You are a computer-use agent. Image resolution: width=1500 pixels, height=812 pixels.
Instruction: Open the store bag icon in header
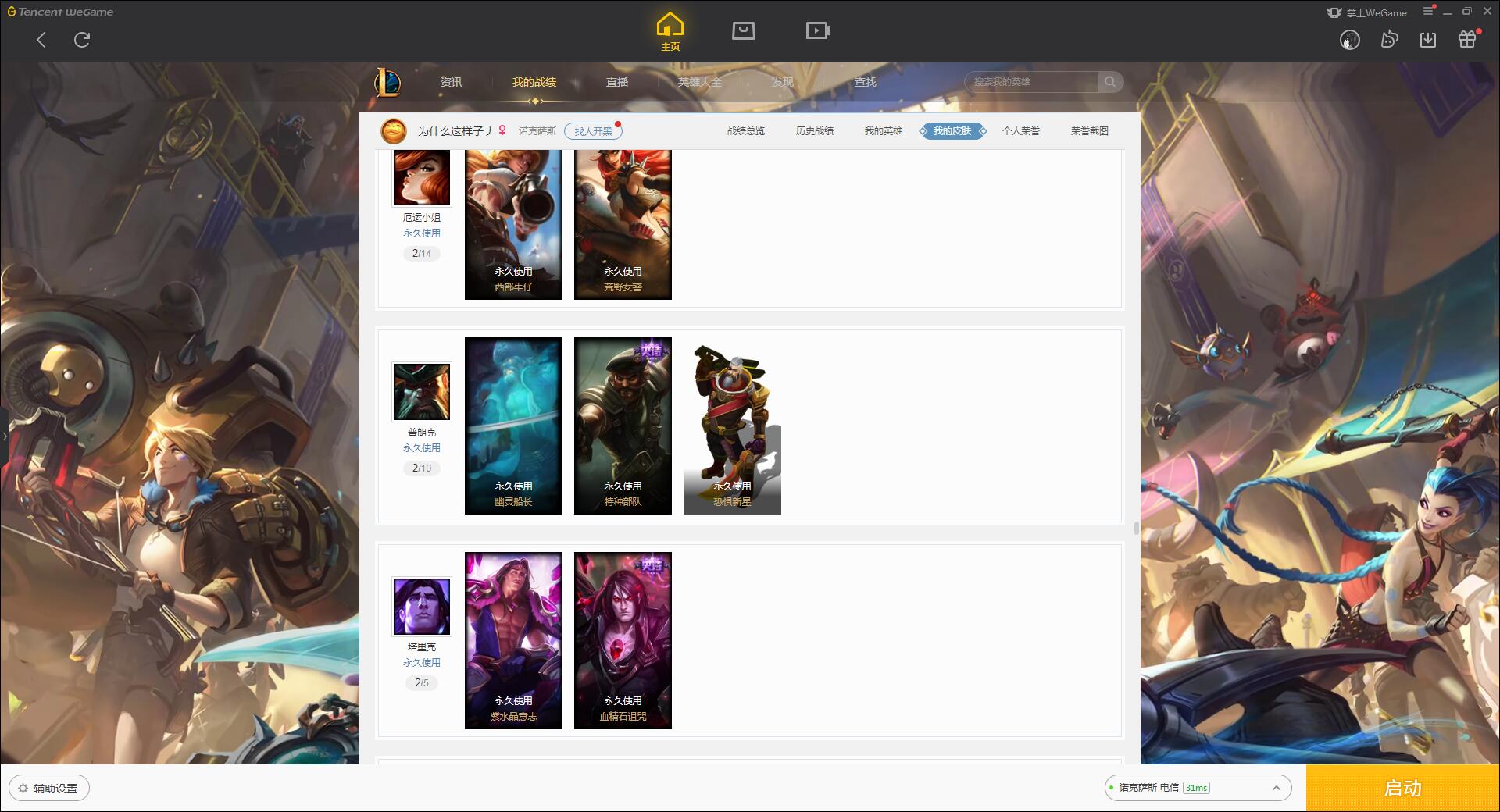[x=743, y=31]
